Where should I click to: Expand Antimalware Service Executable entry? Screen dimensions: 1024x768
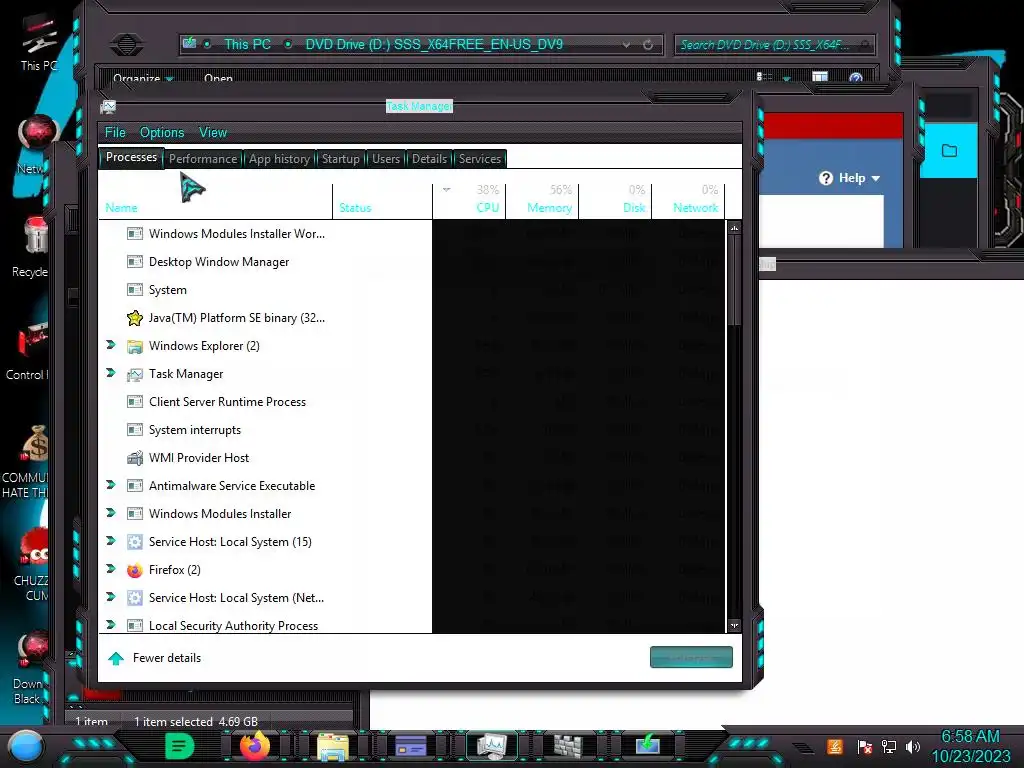point(111,485)
